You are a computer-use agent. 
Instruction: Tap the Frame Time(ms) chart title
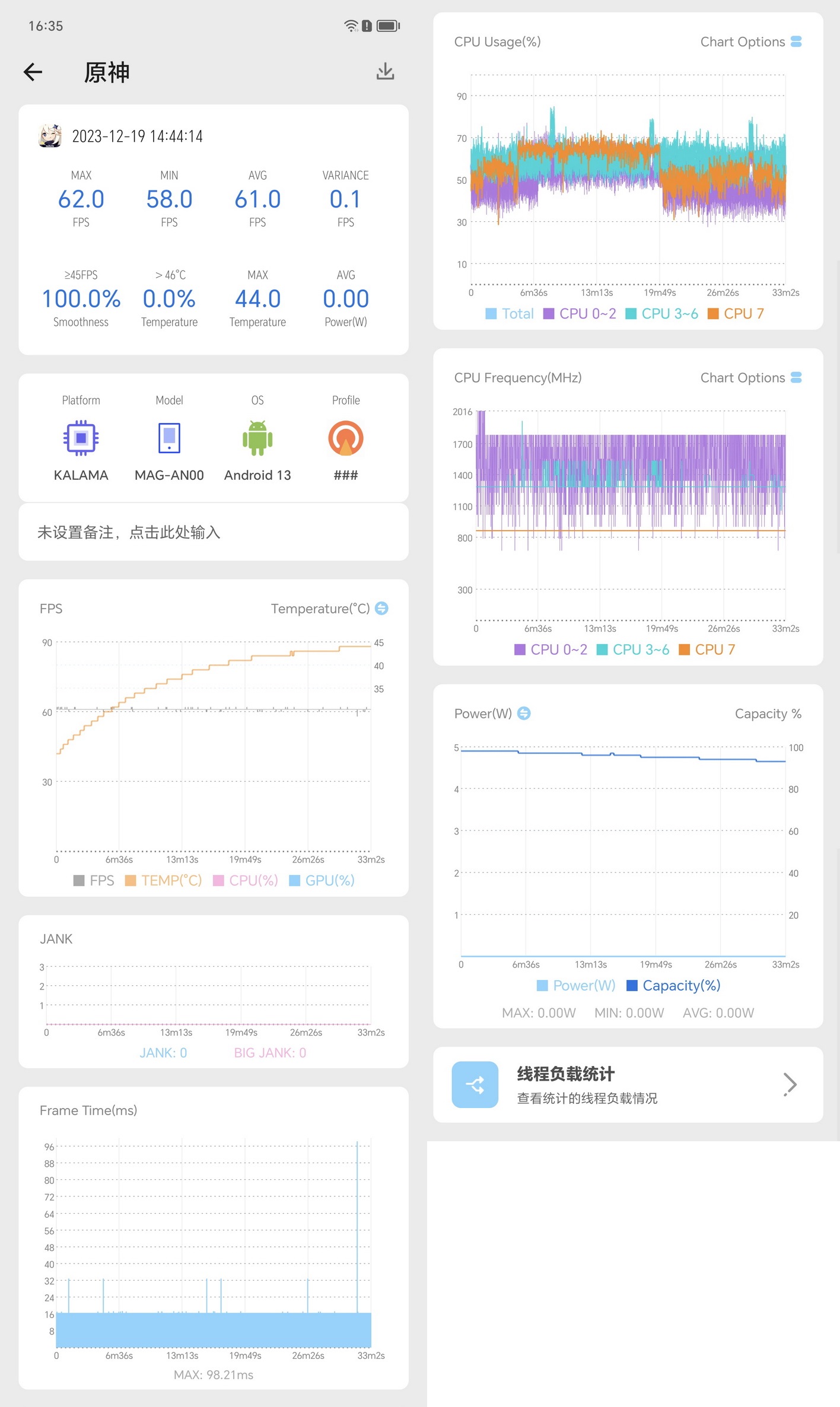[x=88, y=1110]
